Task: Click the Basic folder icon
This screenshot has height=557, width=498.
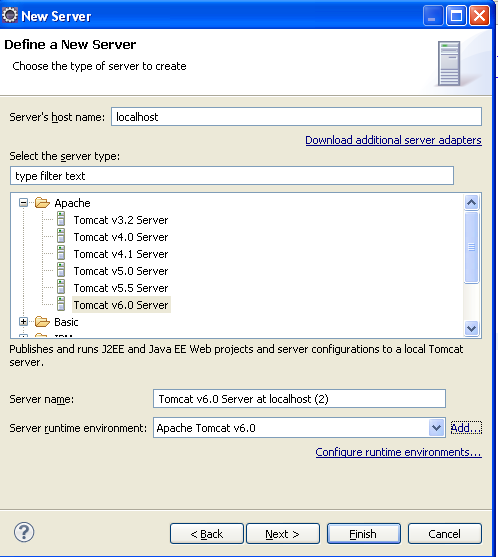Action: coord(42,322)
